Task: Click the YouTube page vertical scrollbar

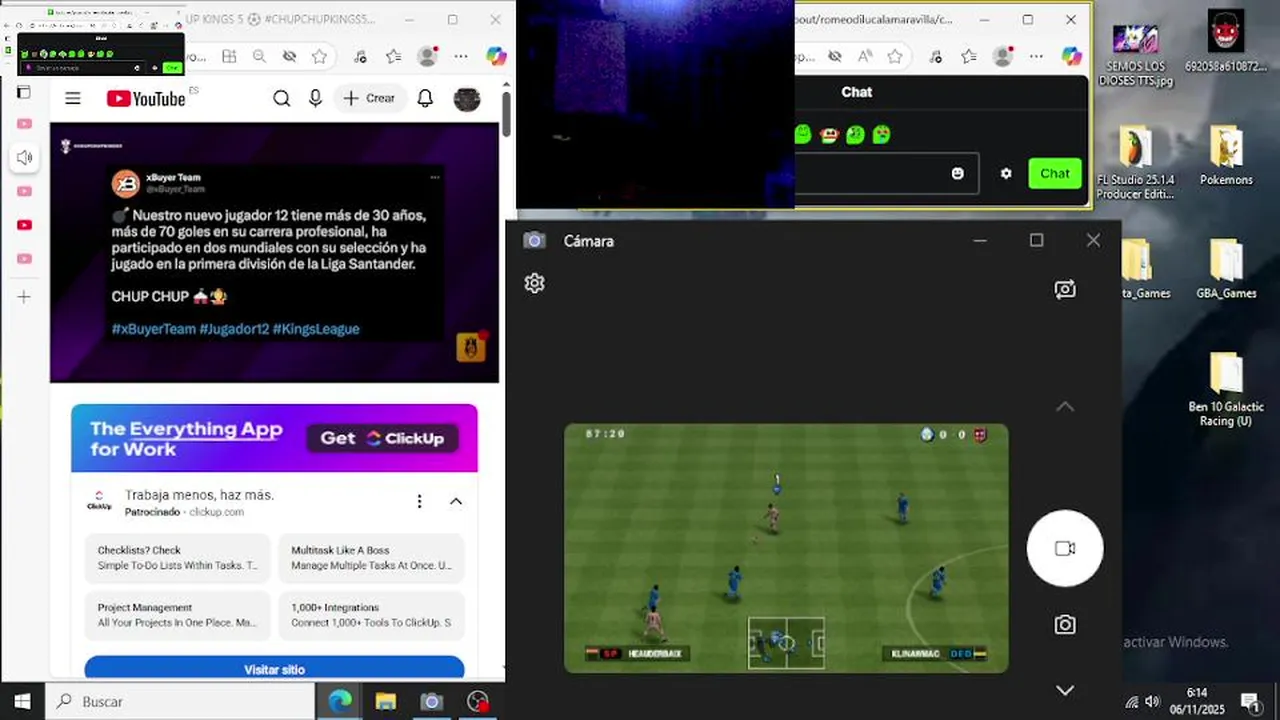Action: pos(507,114)
